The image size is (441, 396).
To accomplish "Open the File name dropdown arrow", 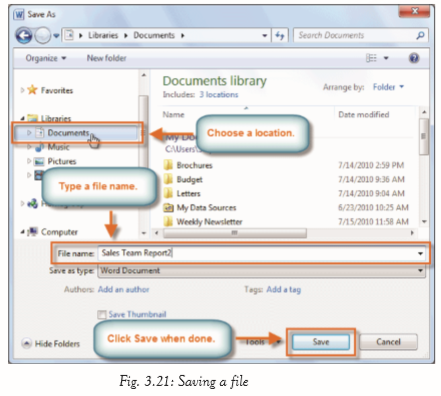I will pos(420,254).
